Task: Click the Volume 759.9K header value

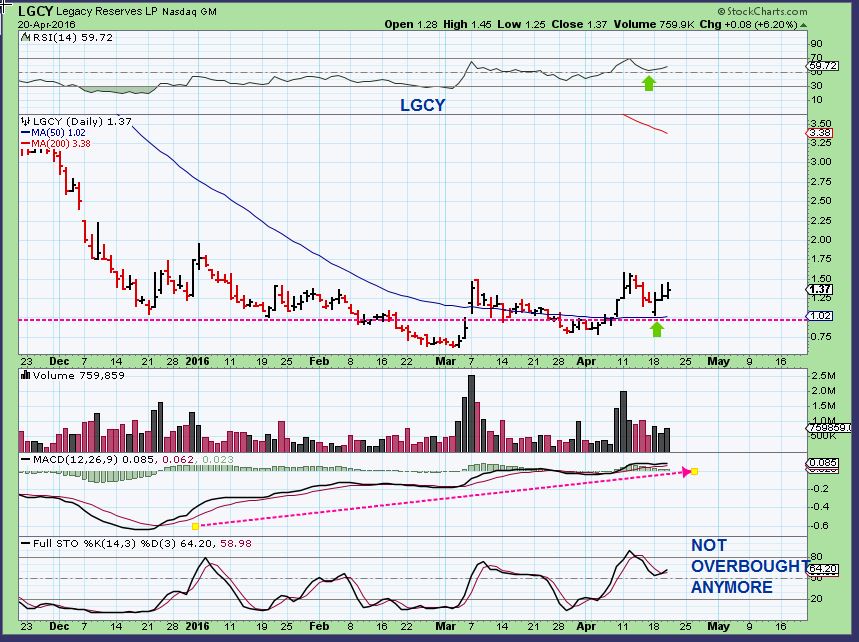Action: [x=655, y=24]
